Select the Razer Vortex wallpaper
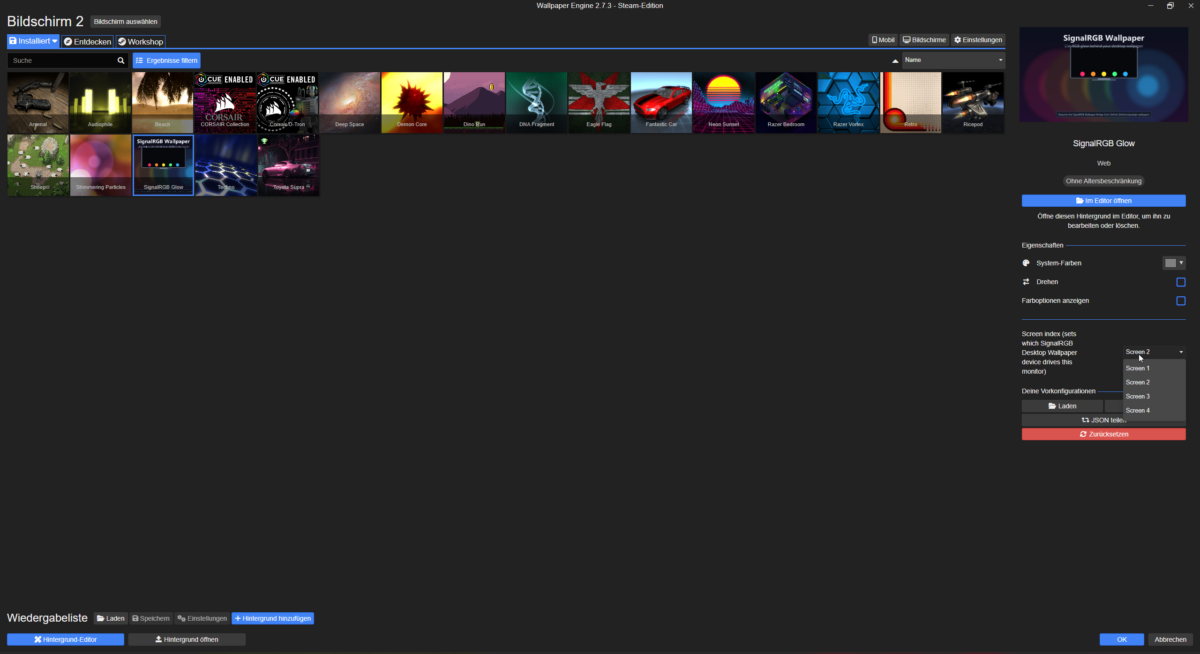Image resolution: width=1200 pixels, height=654 pixels. 848,102
